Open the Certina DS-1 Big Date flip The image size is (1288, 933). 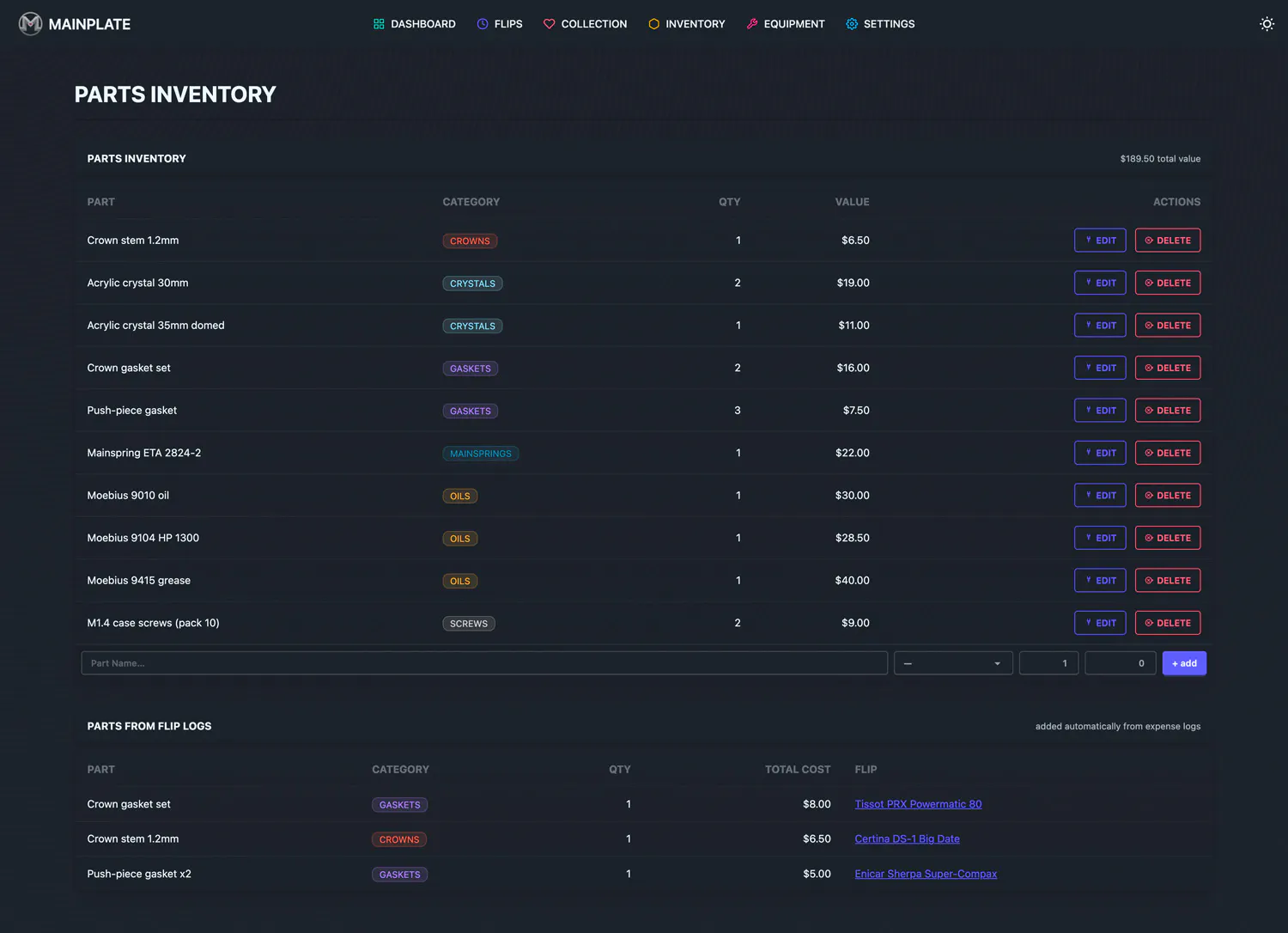click(x=907, y=839)
